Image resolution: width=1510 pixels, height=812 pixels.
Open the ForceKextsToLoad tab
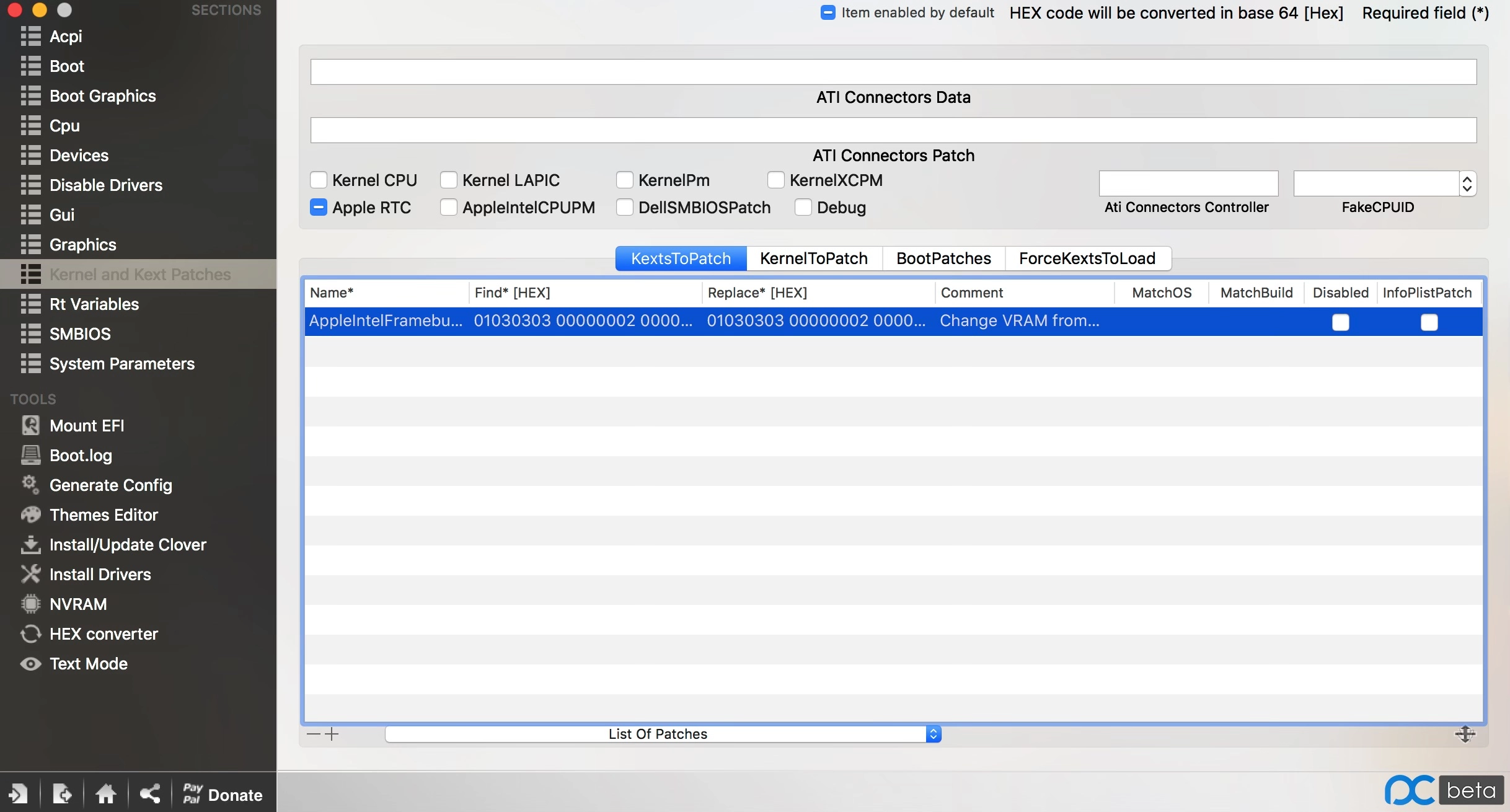pyautogui.click(x=1088, y=258)
